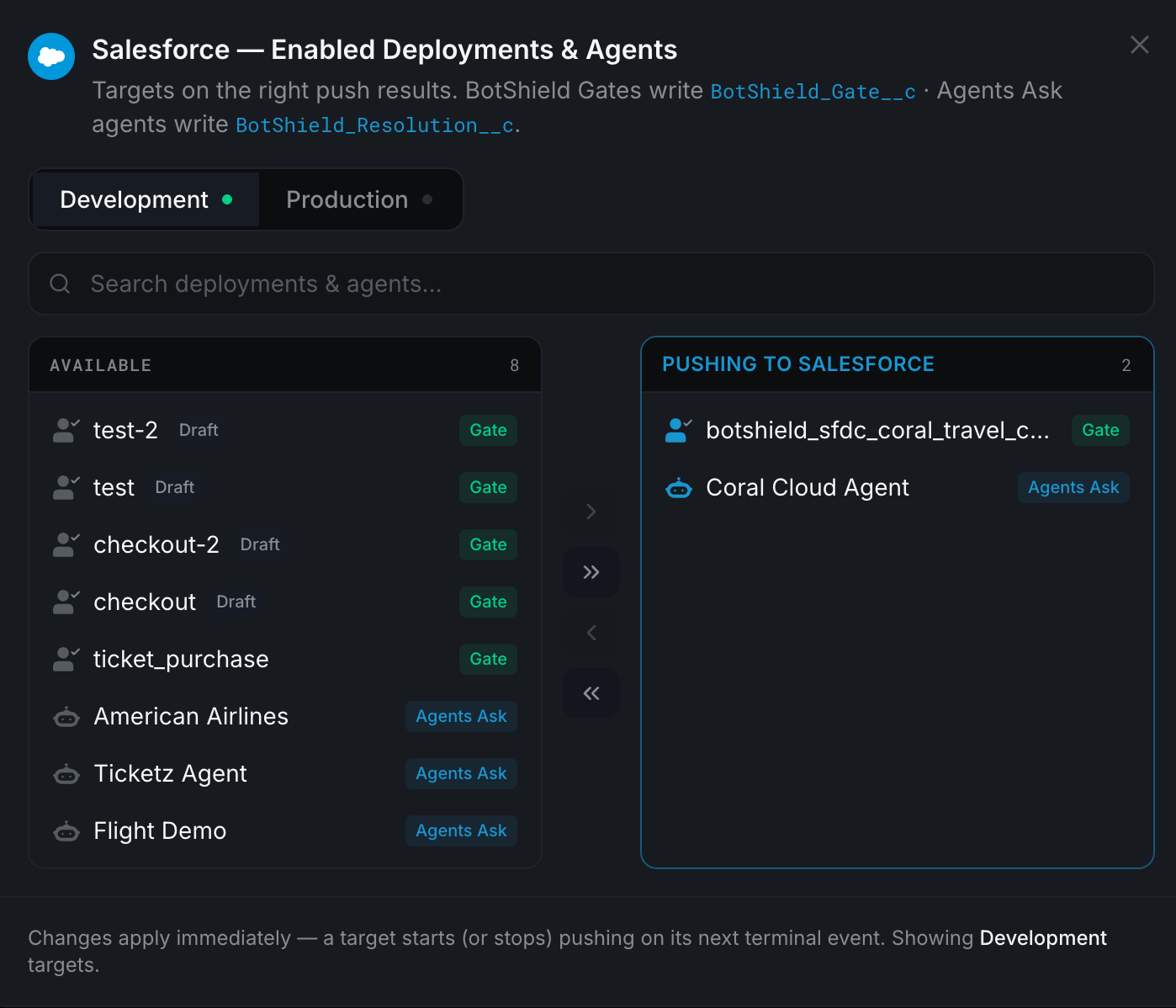Select the checkout-2 deployment name
Screen dimensions: 1176x1008
click(156, 544)
